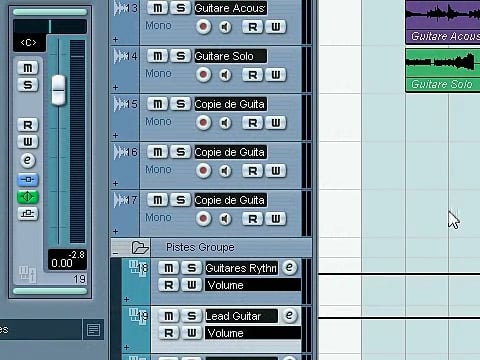
Task: Solo the Lead Guitar group track
Action: 191,316
